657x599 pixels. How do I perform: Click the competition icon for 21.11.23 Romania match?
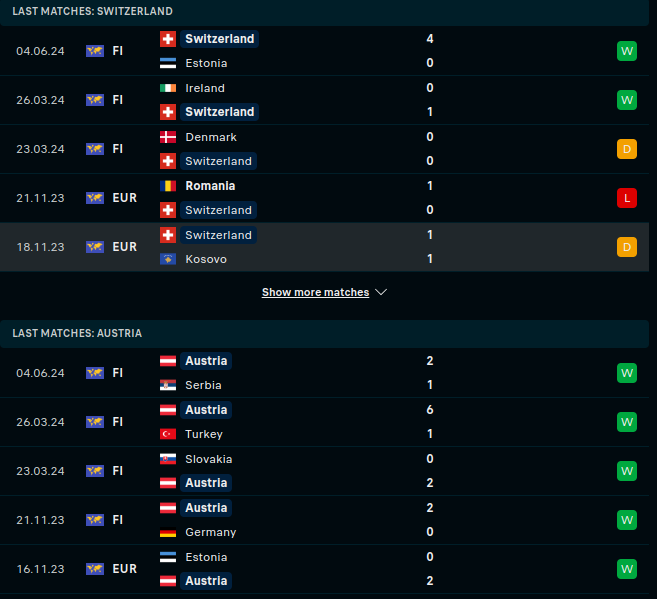[95, 198]
